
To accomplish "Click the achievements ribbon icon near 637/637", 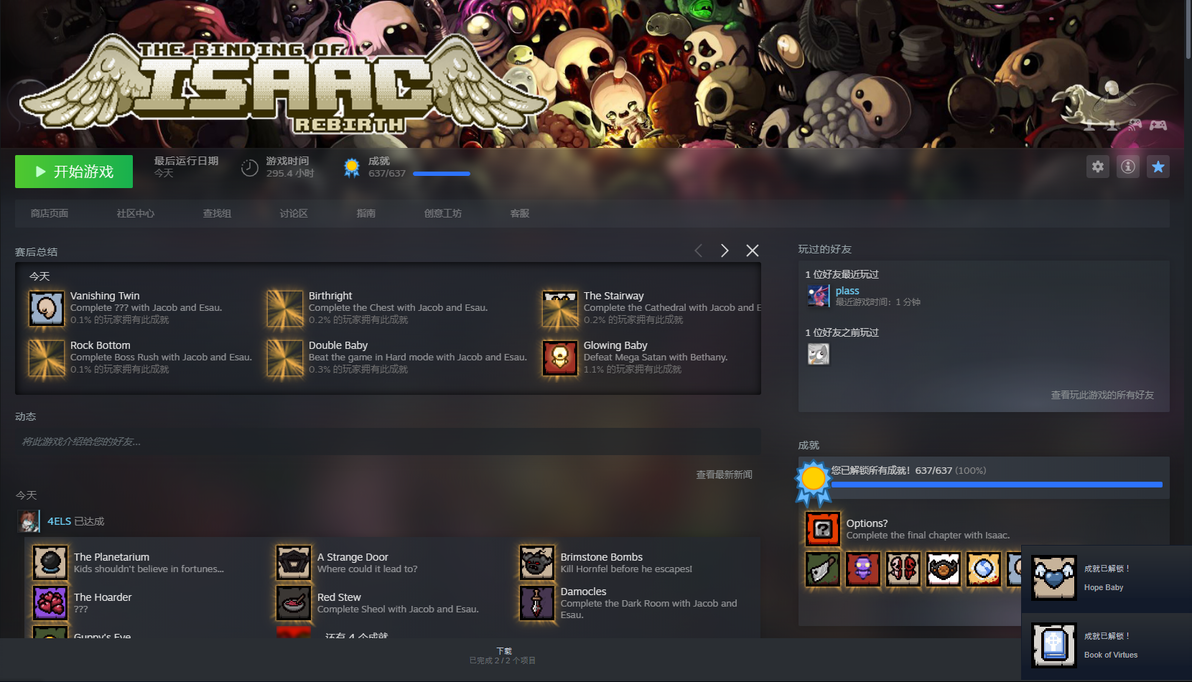I will pyautogui.click(x=351, y=167).
